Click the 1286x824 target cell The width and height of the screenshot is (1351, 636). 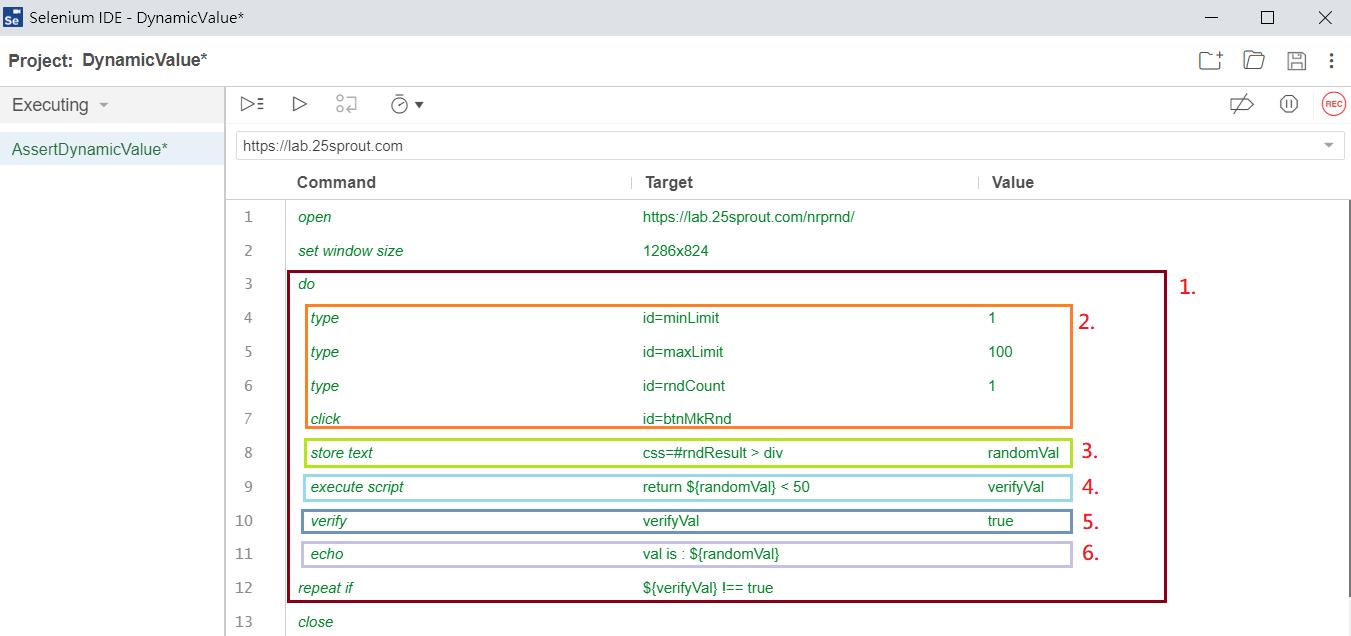coord(676,251)
